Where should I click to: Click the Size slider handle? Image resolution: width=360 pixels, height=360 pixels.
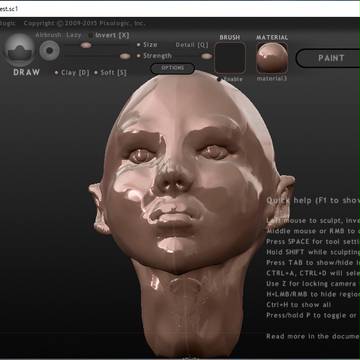click(x=86, y=45)
